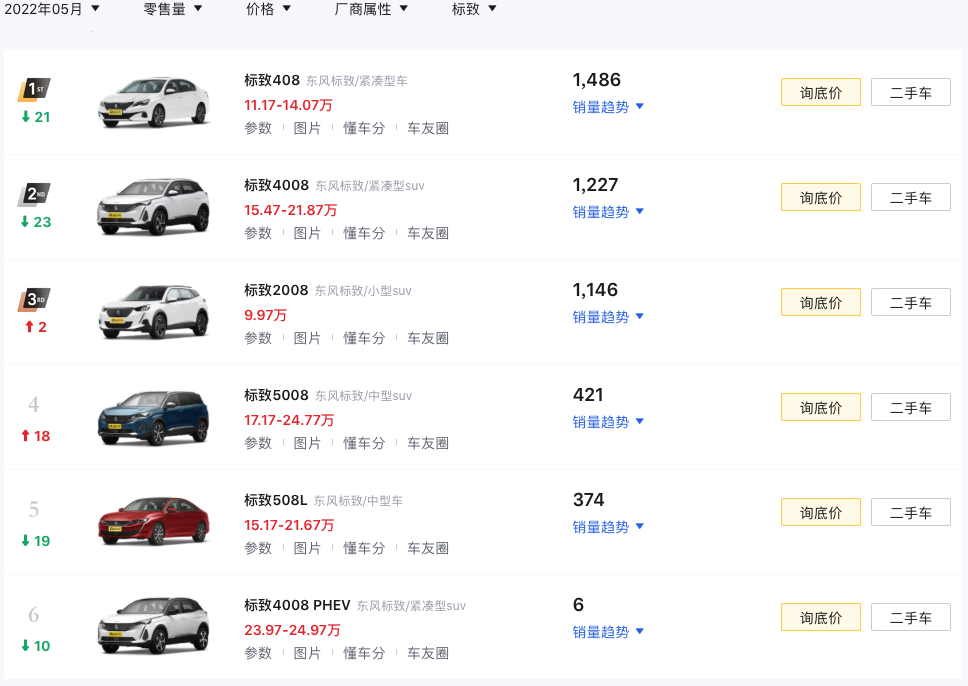Open 参数 link for 标致2008
The image size is (968, 686).
click(x=258, y=338)
